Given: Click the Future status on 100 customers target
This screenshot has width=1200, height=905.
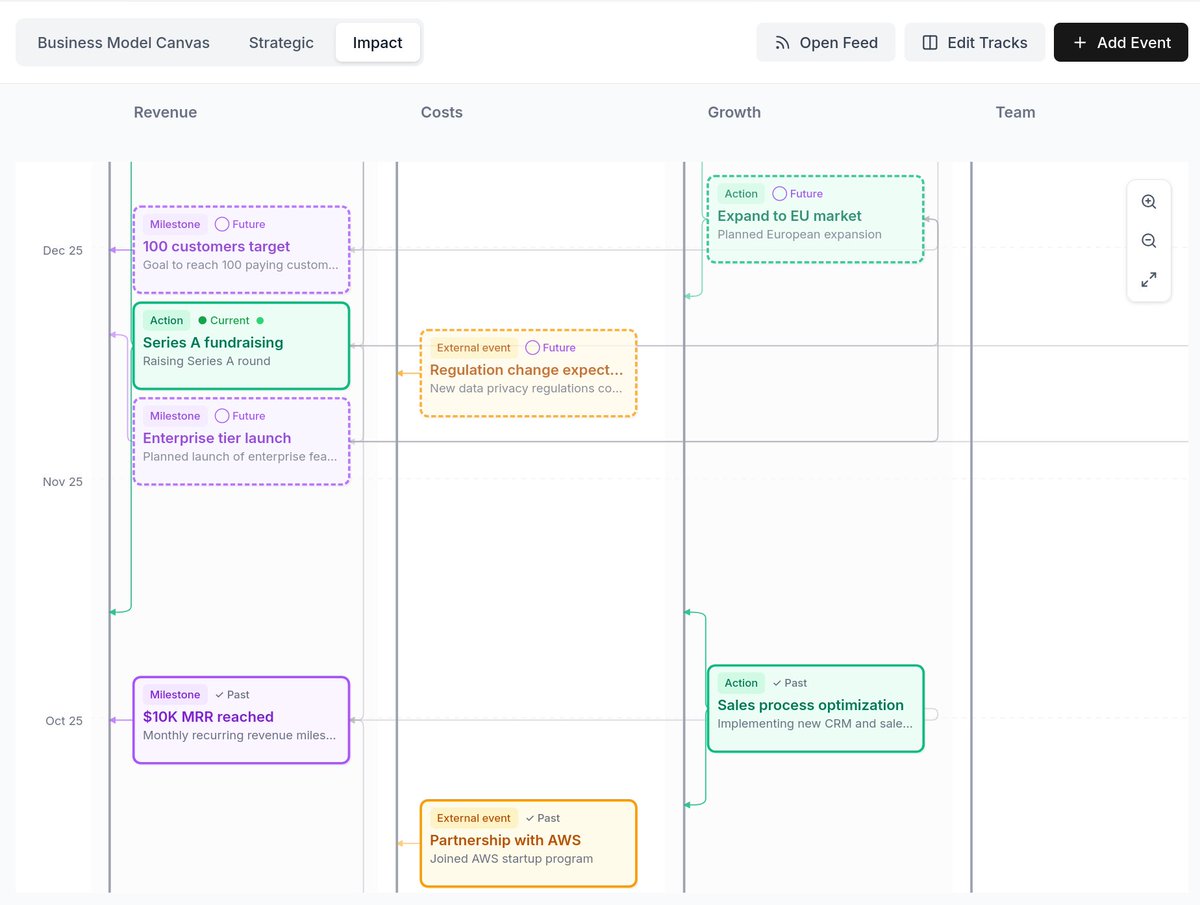Looking at the screenshot, I should pos(240,225).
